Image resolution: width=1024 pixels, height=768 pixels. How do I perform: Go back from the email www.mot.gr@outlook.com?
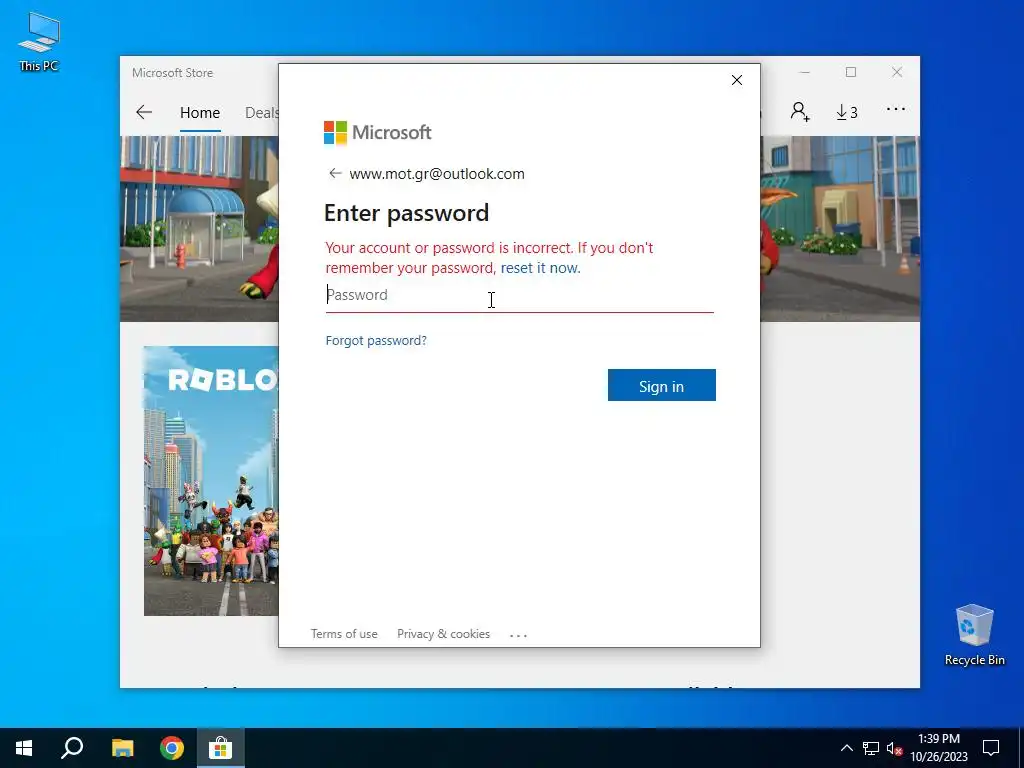click(x=335, y=173)
